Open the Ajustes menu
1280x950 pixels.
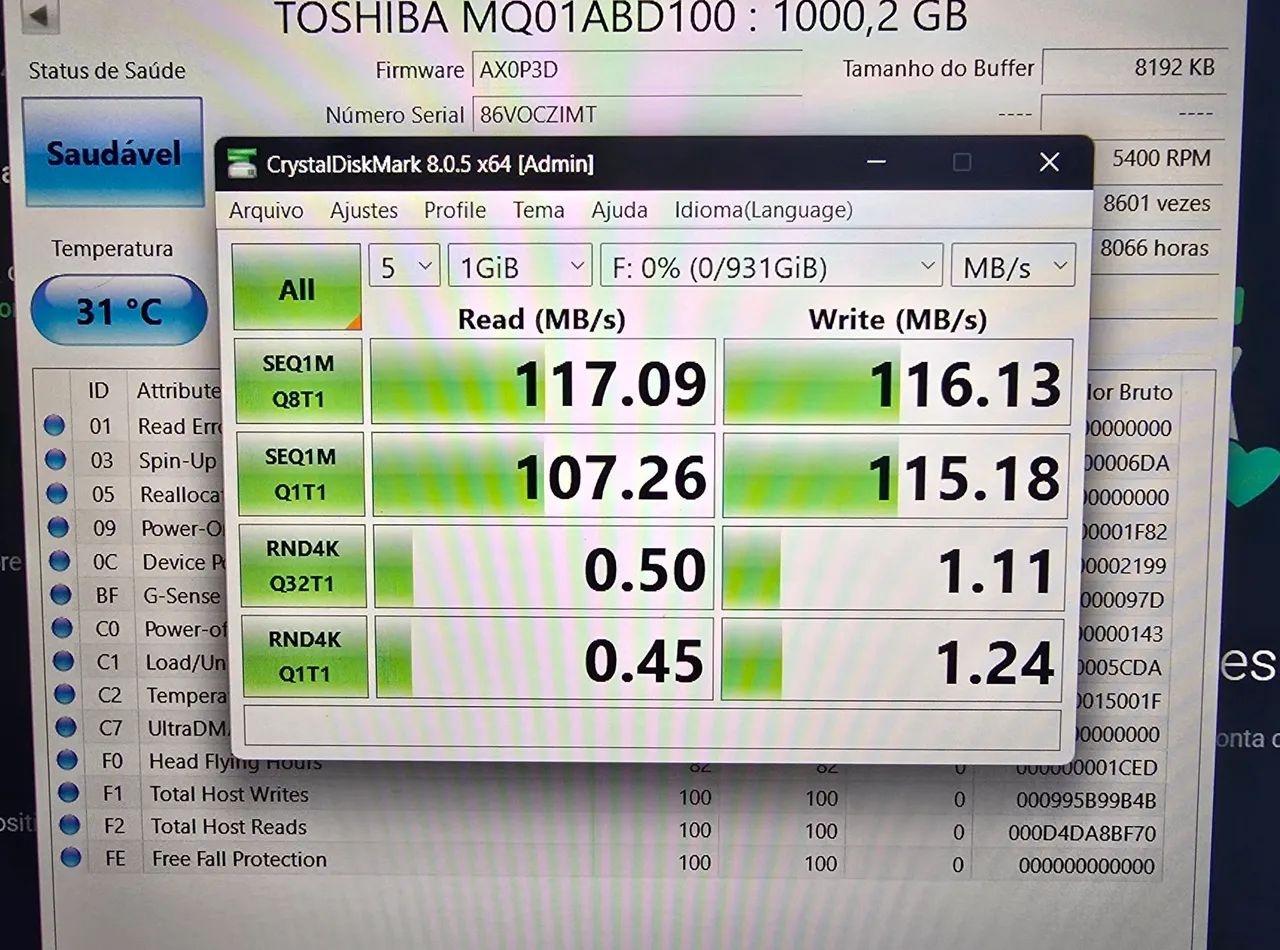pos(364,210)
